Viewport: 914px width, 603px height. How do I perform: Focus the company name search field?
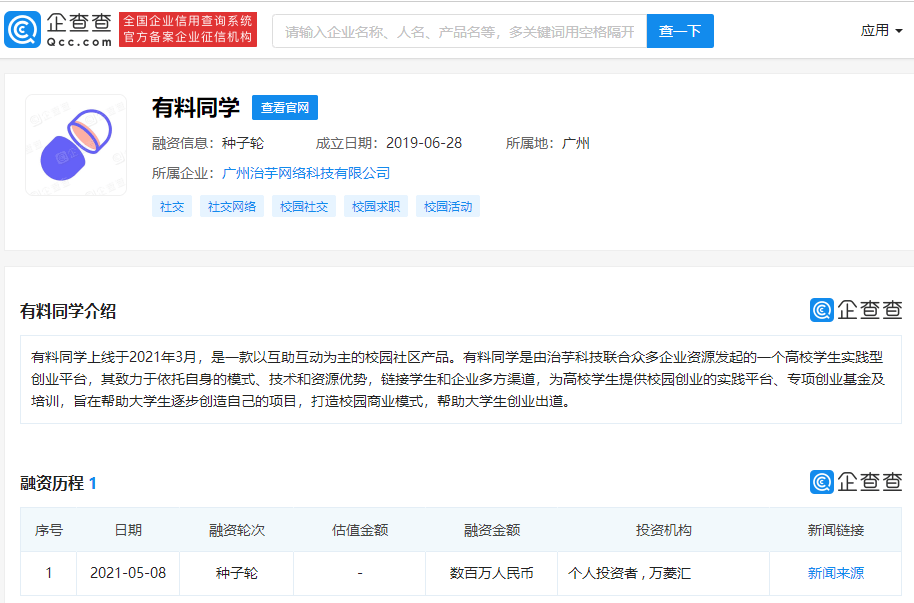(459, 31)
